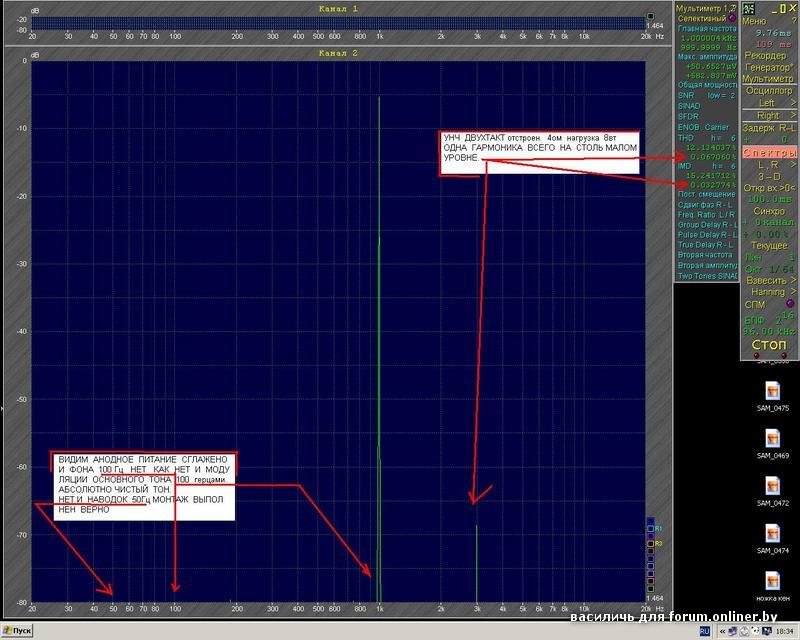Toggle the Селективный indicator in multimeter panel

[x=732, y=18]
